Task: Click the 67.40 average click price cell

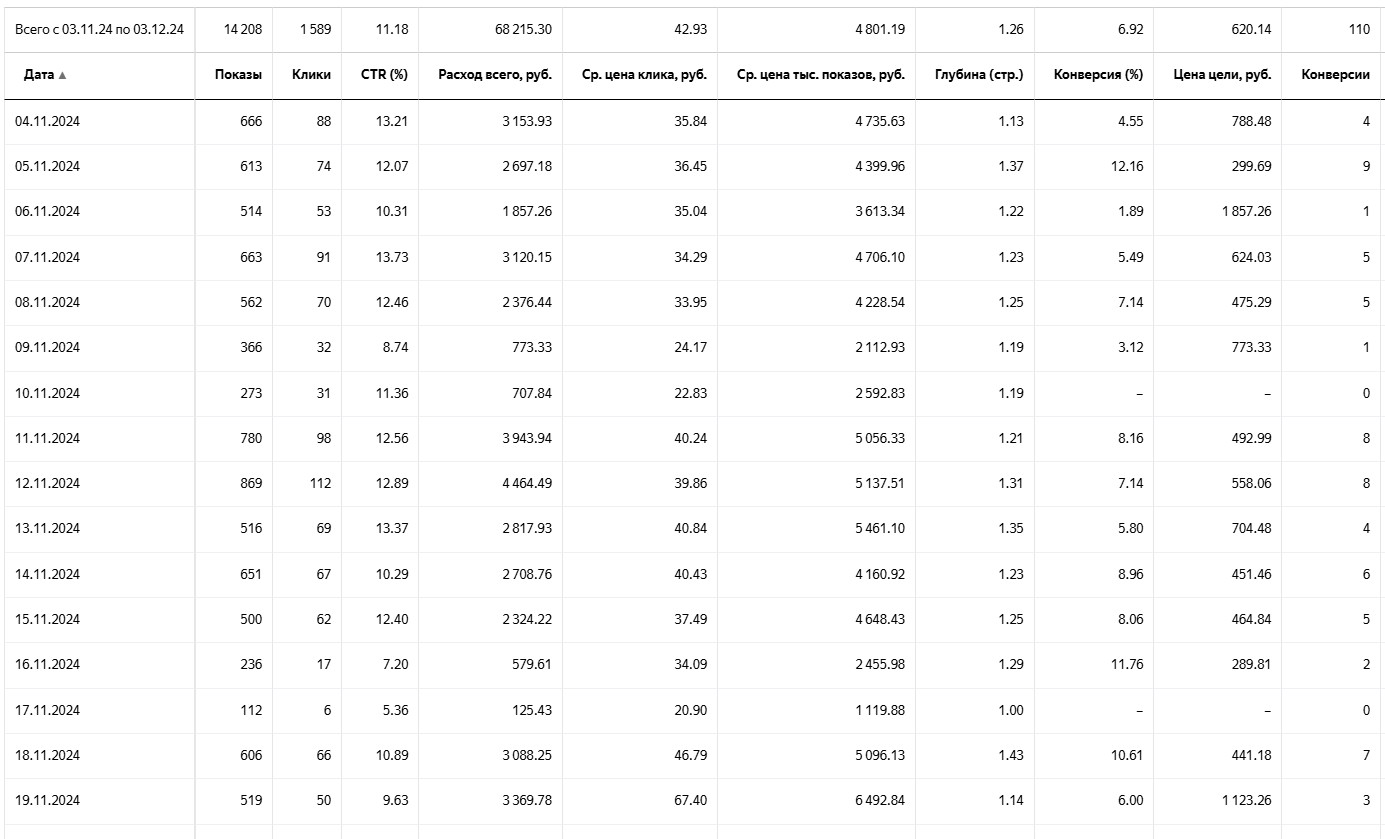Action: [x=690, y=800]
